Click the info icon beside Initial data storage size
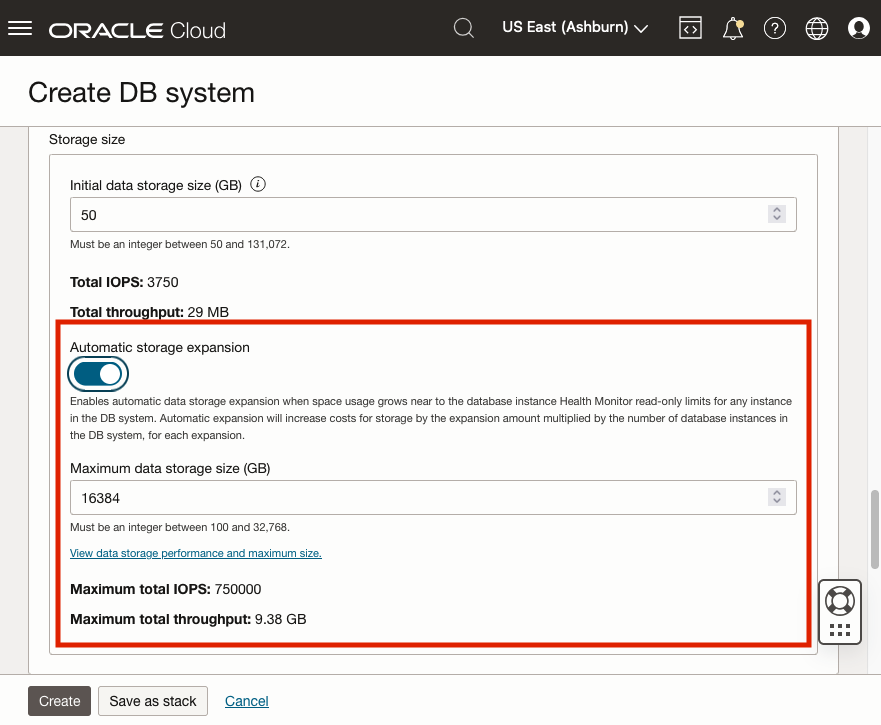The width and height of the screenshot is (881, 725). (x=258, y=185)
